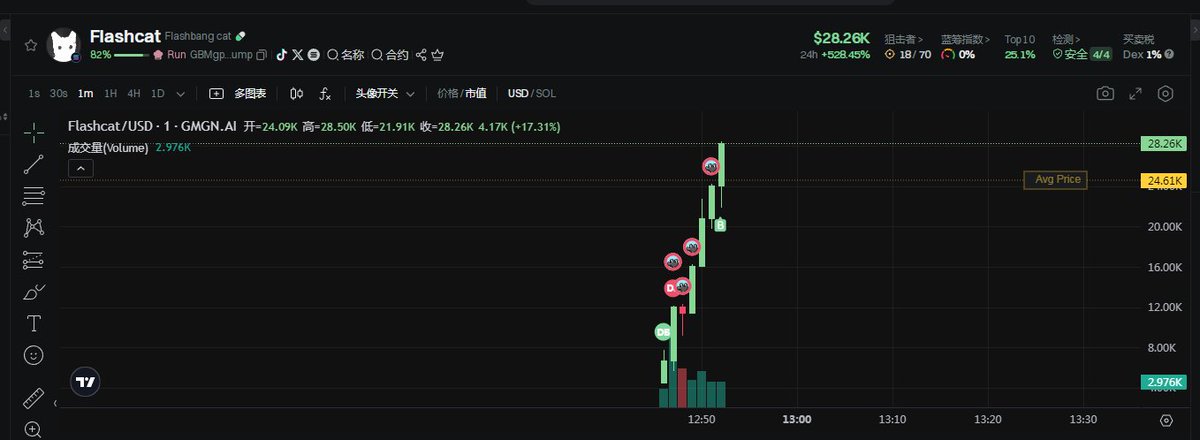Select the zoom-in tool

point(34,430)
